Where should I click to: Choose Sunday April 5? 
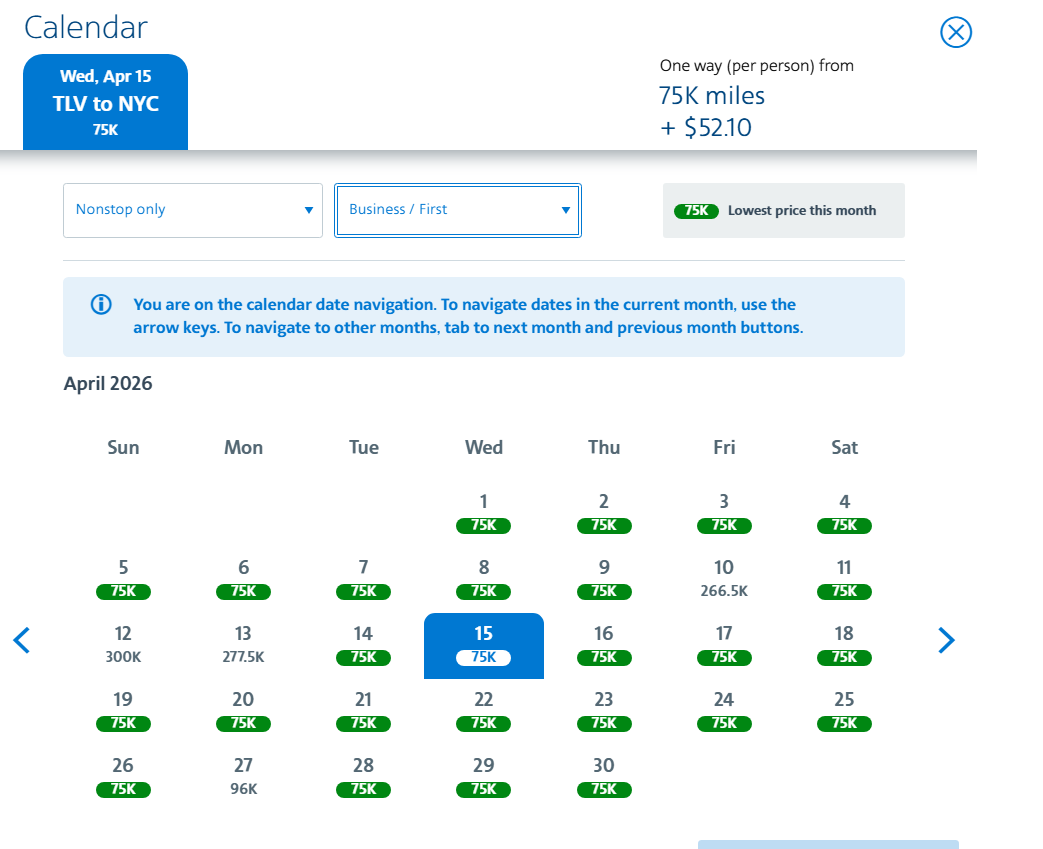tap(123, 578)
